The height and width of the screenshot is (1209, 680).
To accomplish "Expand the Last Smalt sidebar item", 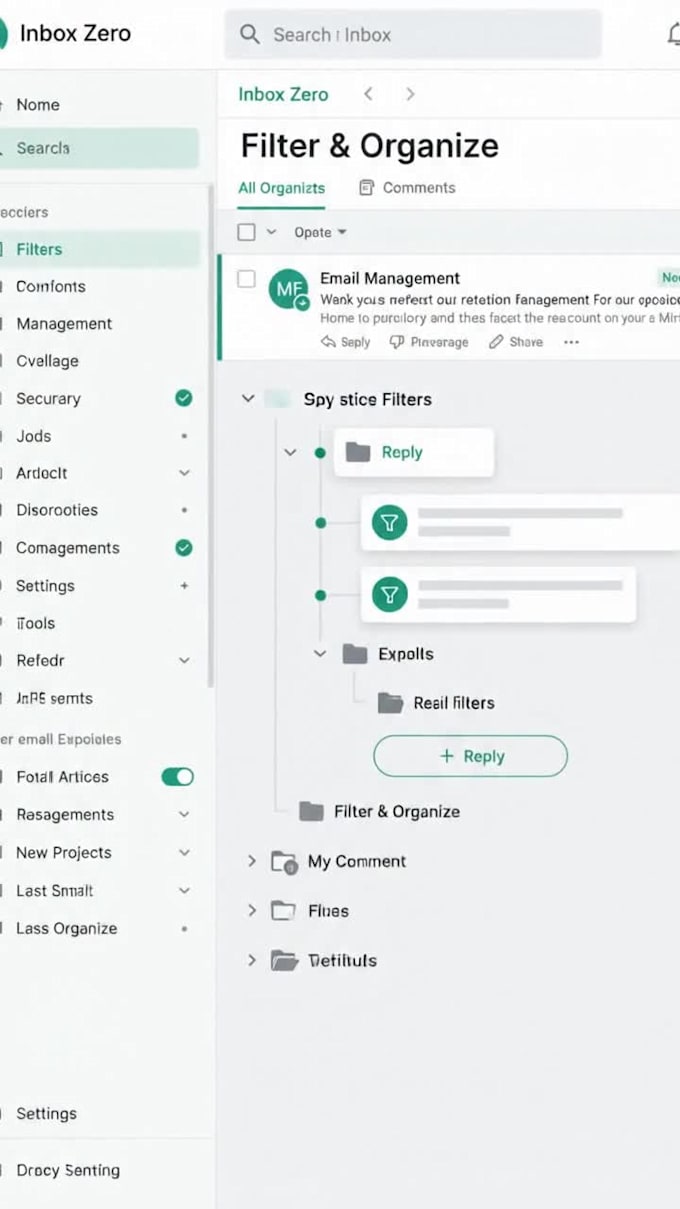I will [184, 891].
